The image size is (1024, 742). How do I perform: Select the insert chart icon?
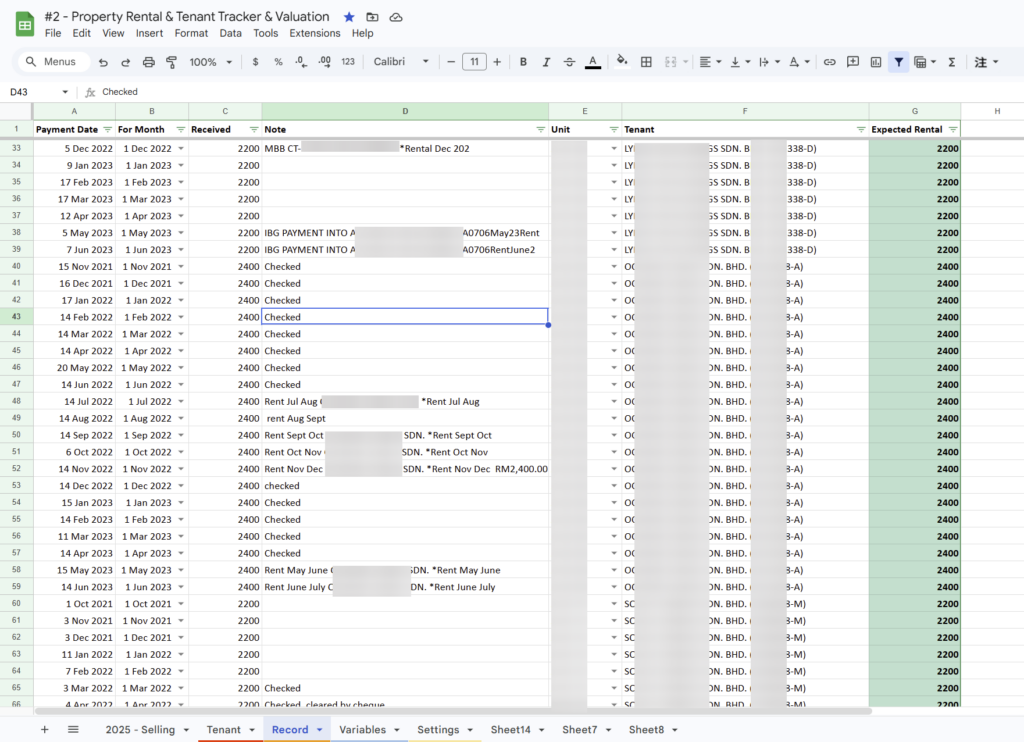click(x=875, y=61)
